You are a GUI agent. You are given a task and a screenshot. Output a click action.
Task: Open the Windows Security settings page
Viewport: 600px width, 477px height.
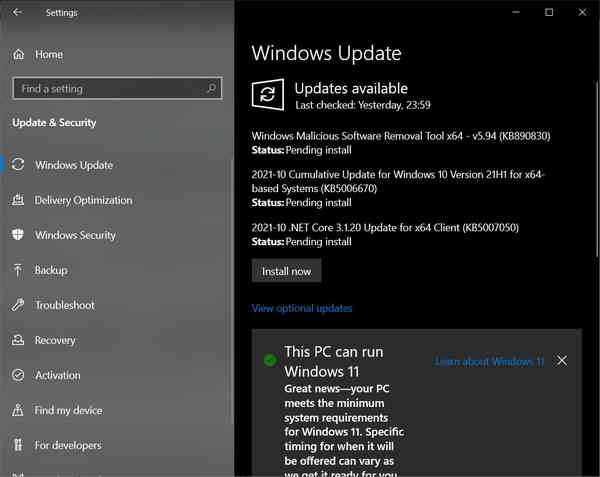tap(75, 235)
